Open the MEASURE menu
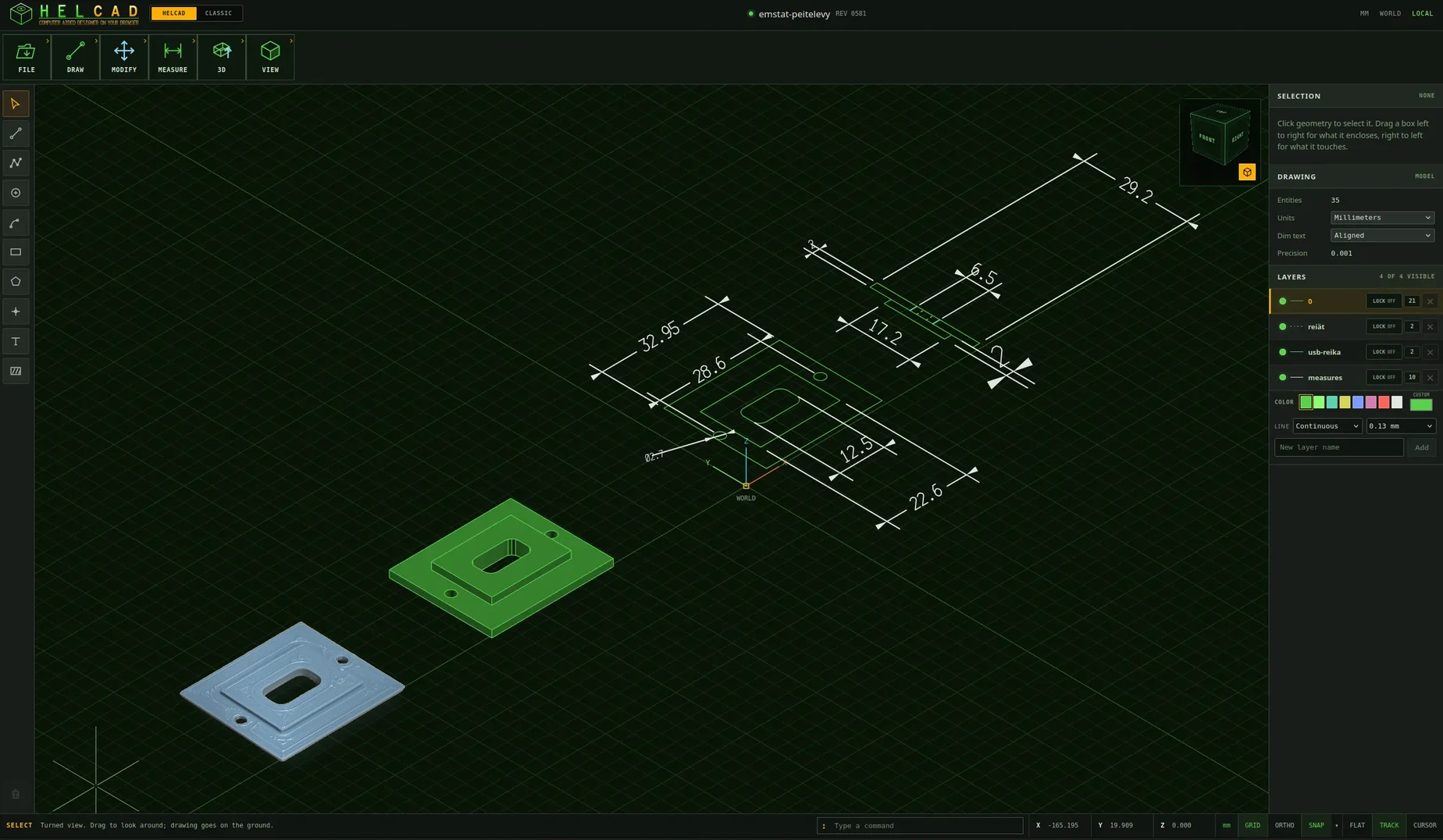Viewport: 1443px width, 840px height. [173, 57]
